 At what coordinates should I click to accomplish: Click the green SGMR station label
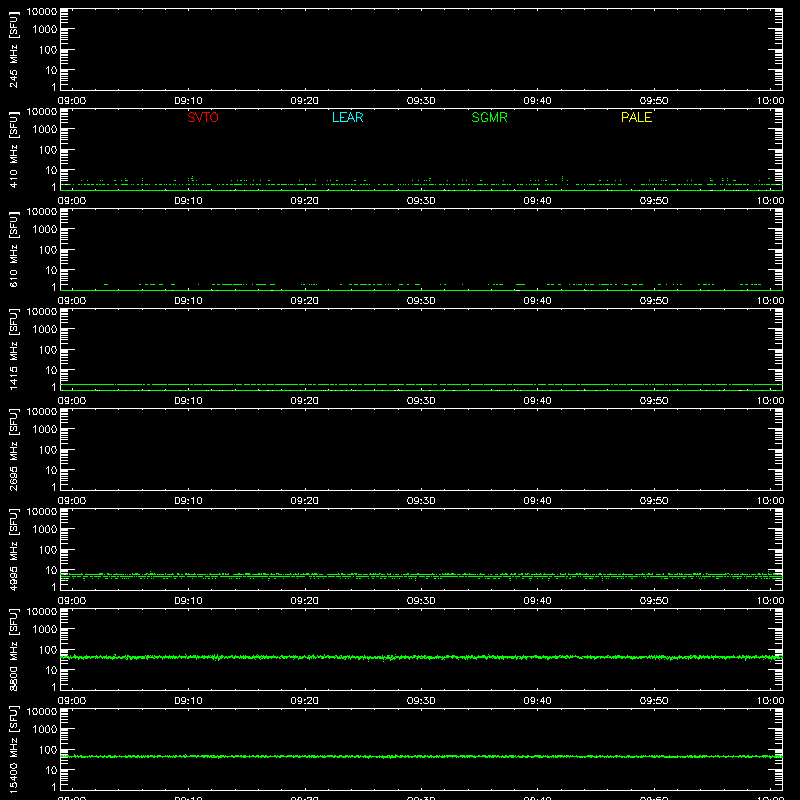(489, 117)
